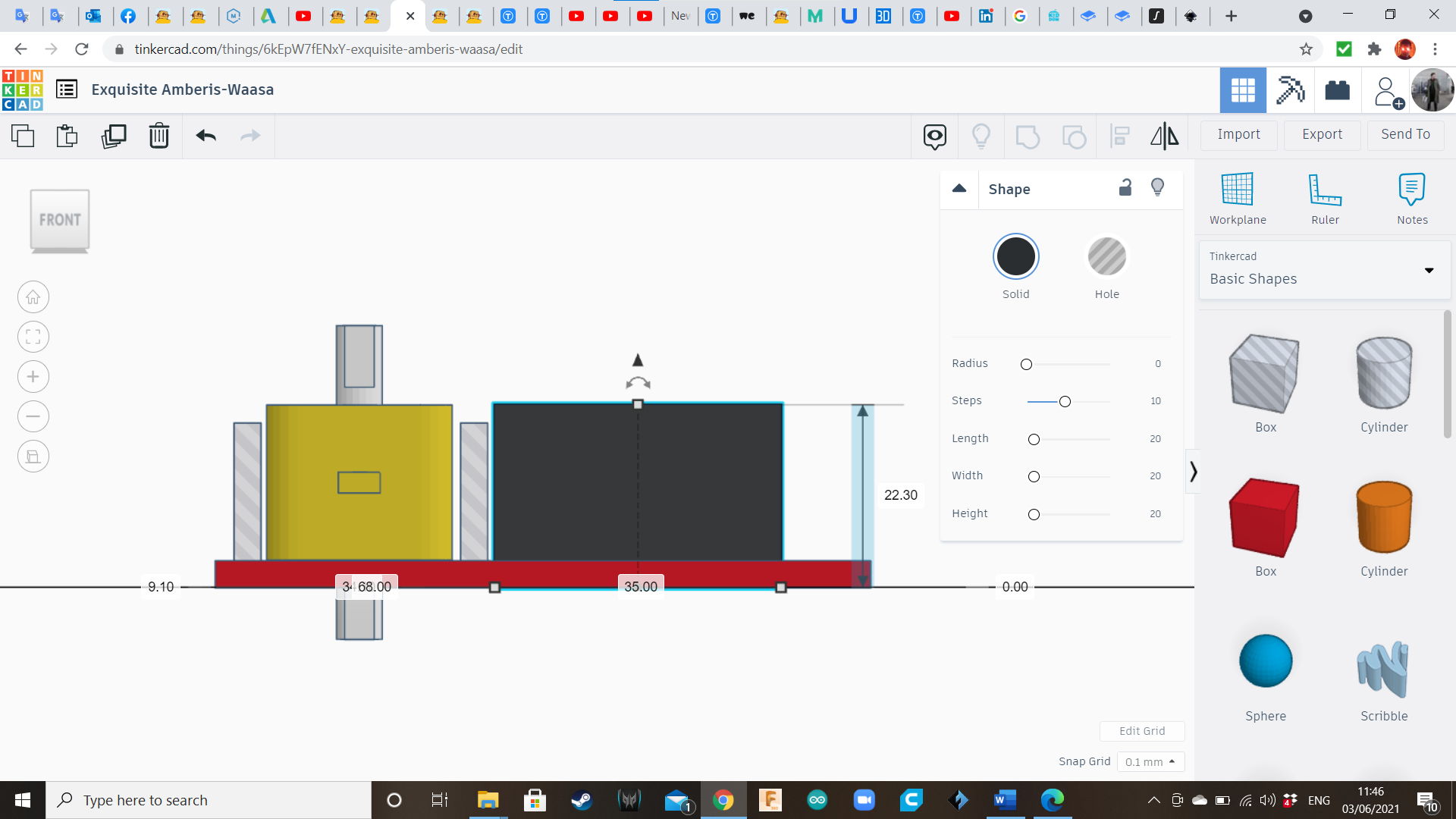The width and height of the screenshot is (1456, 819).
Task: Toggle the shape lock icon
Action: [1125, 187]
